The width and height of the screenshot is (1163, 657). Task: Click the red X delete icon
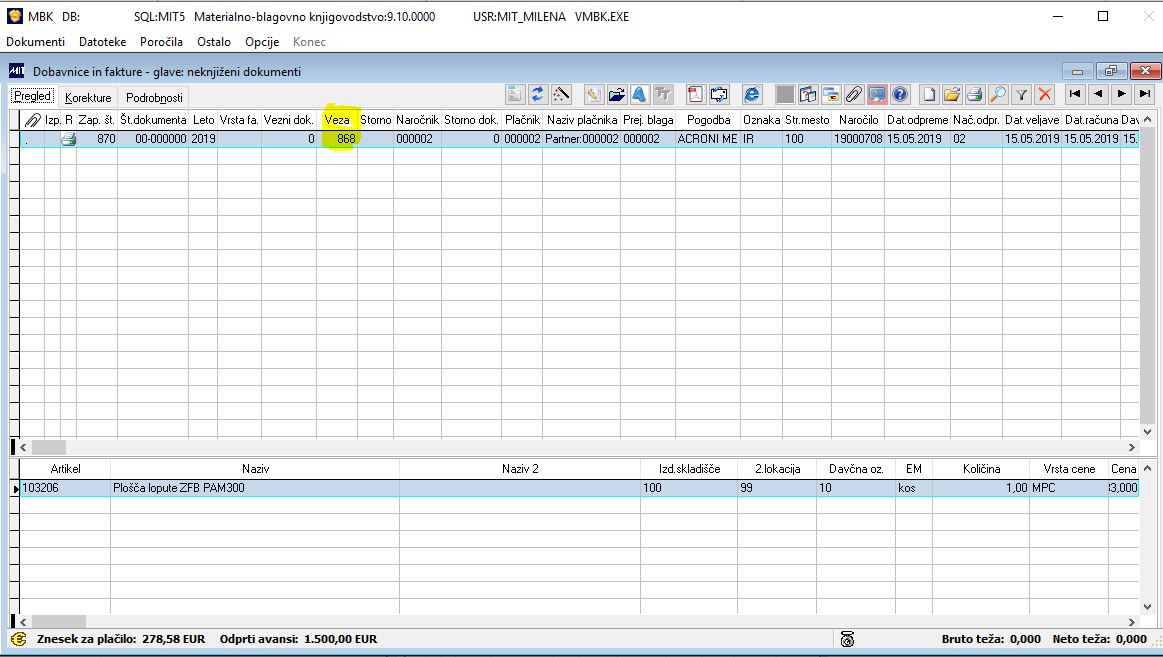[1045, 94]
